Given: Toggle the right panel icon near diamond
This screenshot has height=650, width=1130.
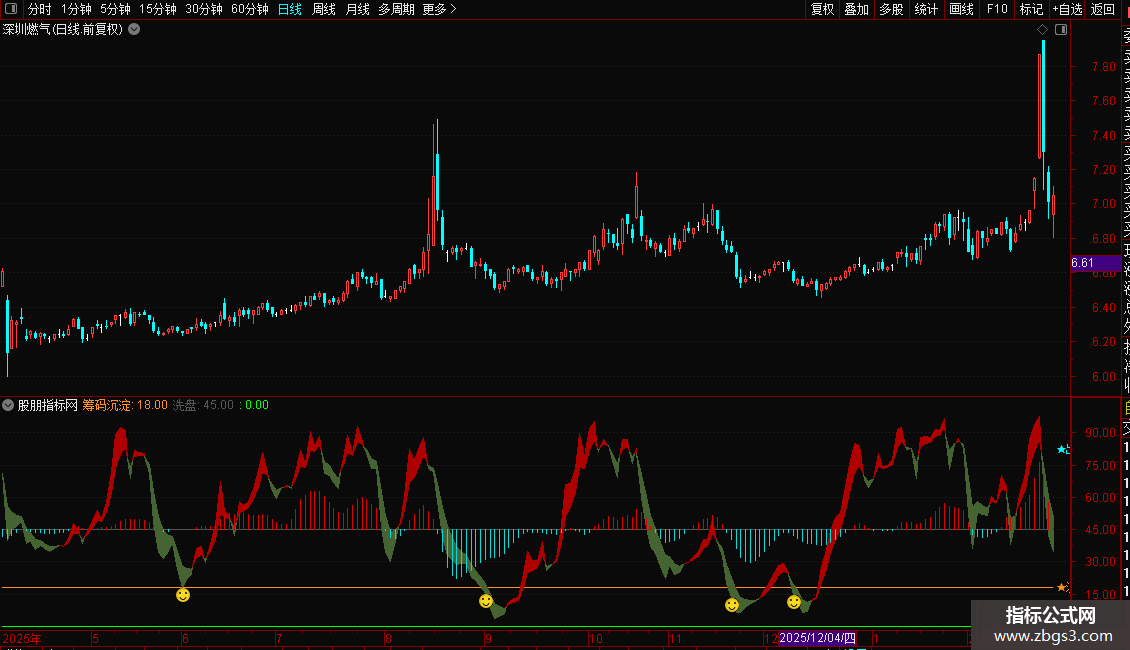Looking at the screenshot, I should point(1061,30).
